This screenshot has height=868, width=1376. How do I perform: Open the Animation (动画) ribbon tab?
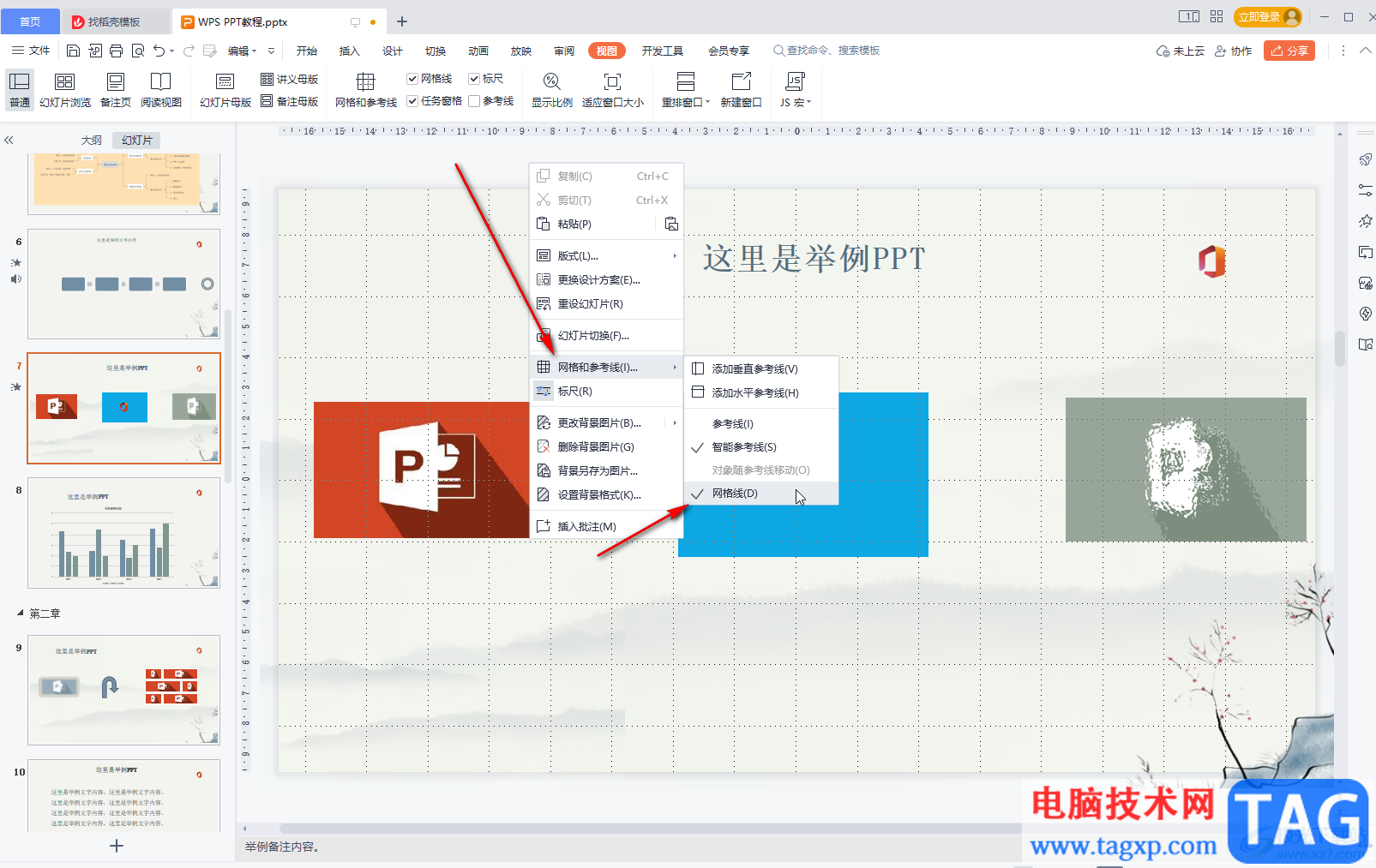pos(478,51)
